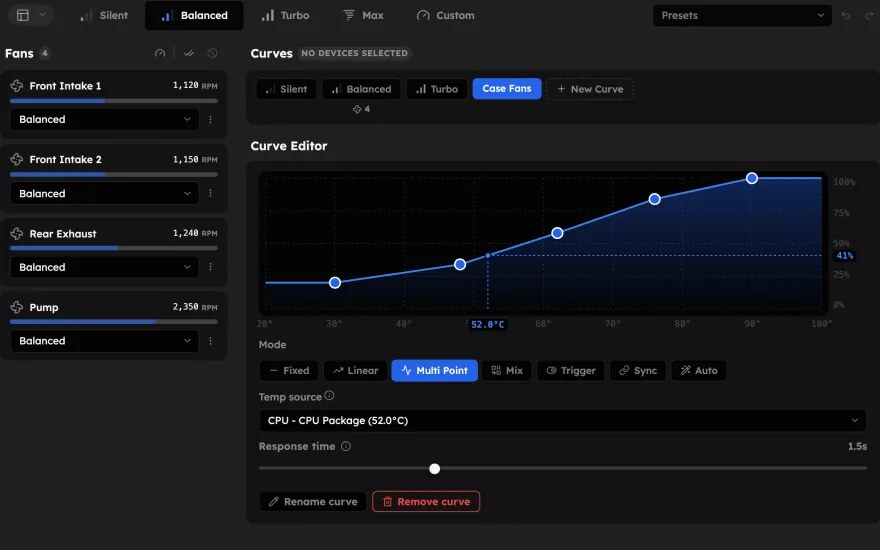Viewport: 880px width, 550px height.
Task: Click the Front Intake 1 speed bar
Action: 114,101
